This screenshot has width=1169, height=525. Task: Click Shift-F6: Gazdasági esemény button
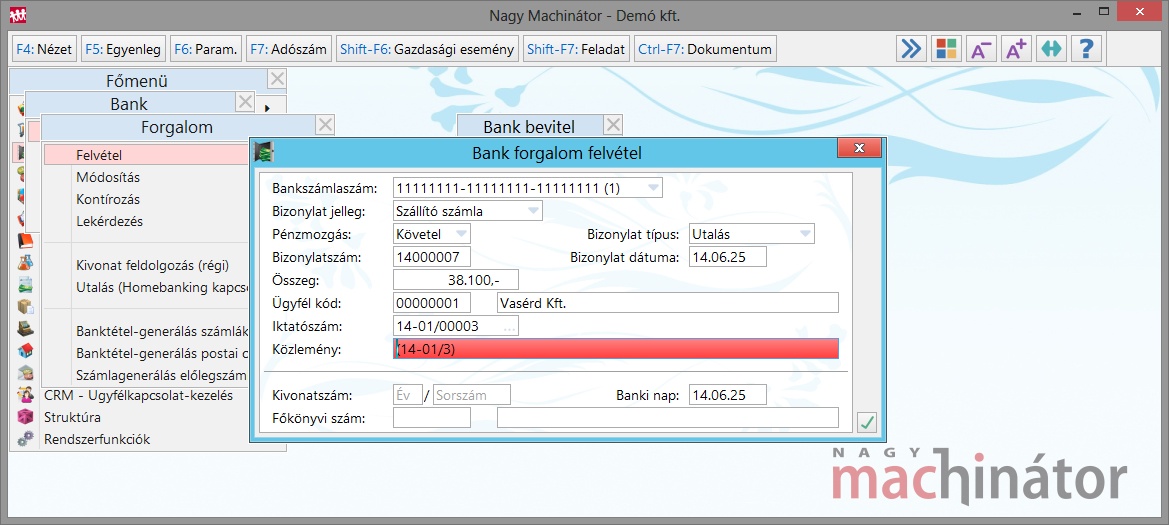point(427,50)
